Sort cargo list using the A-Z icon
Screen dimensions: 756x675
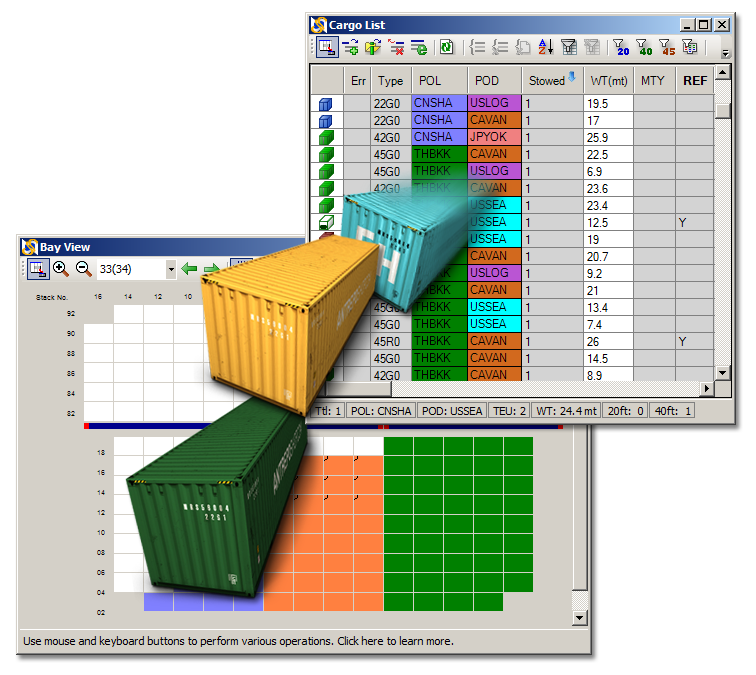[546, 47]
